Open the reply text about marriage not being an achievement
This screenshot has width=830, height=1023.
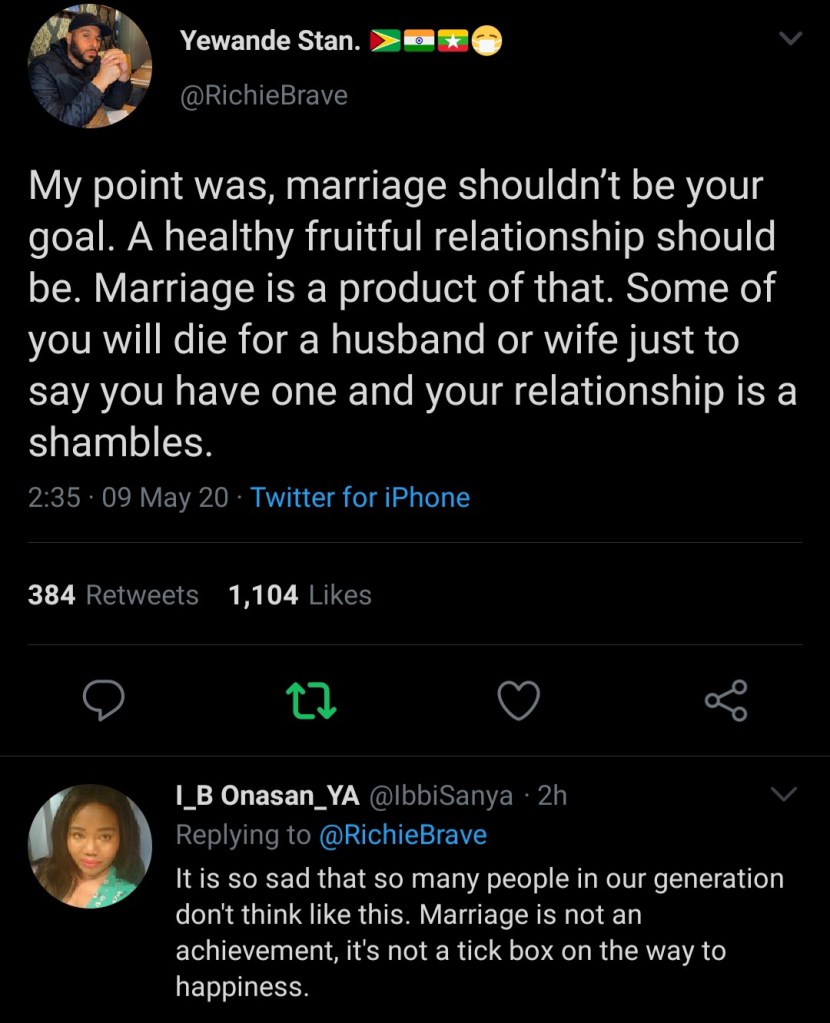(x=478, y=932)
